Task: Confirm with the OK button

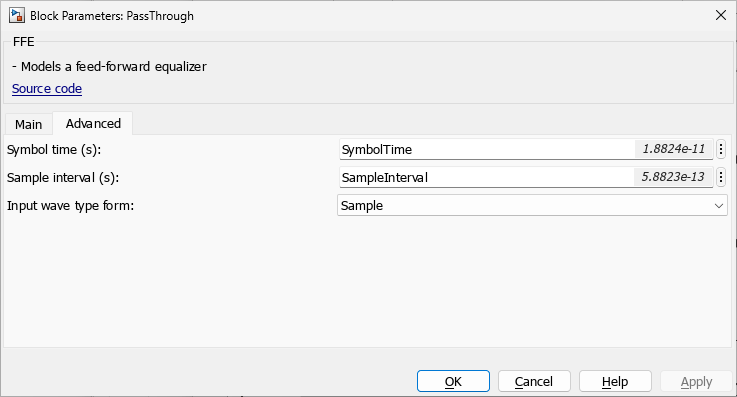Action: (453, 381)
